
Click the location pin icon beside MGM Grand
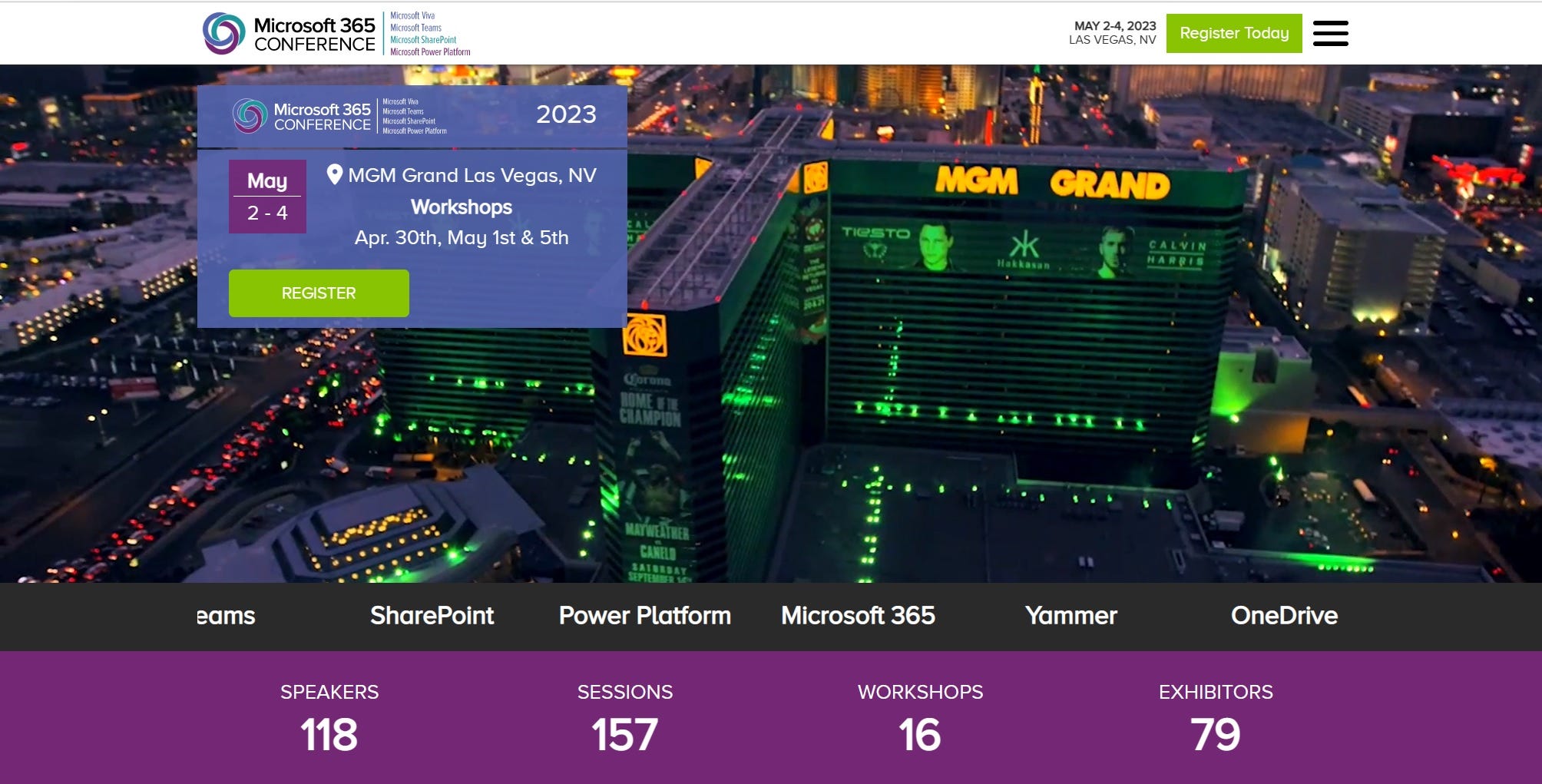click(334, 174)
